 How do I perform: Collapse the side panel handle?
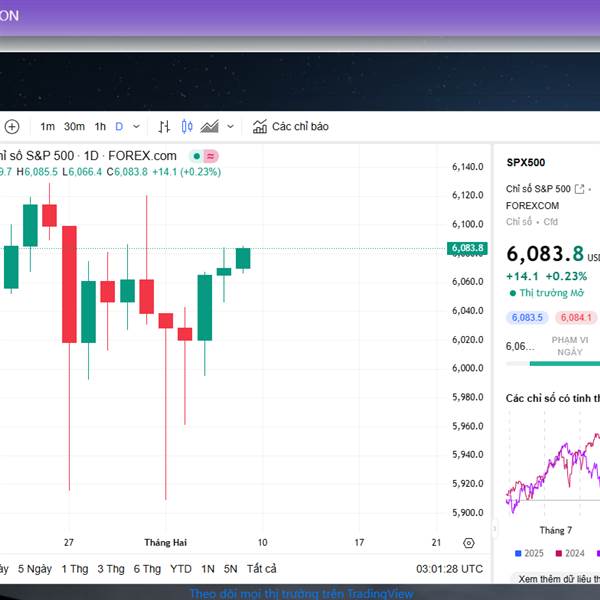494,529
